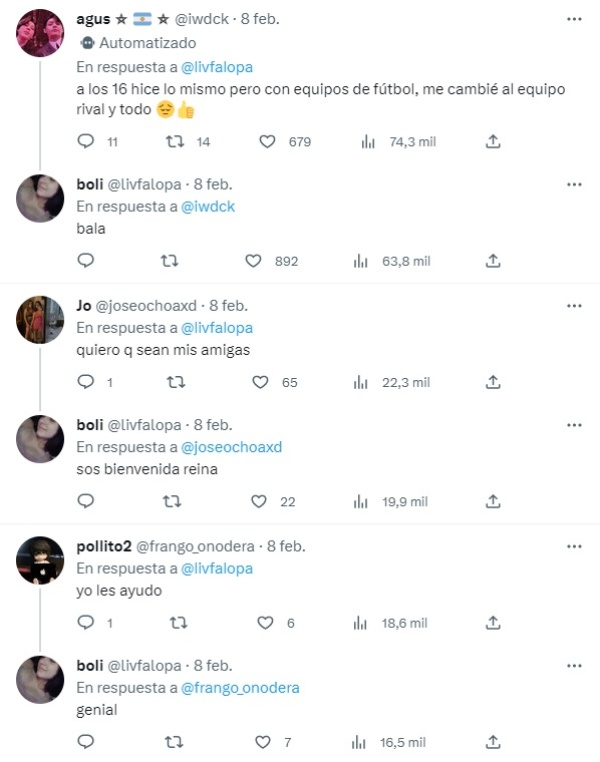The width and height of the screenshot is (600, 762).
Task: Like agus's tweet with 679 likes
Action: click(x=267, y=142)
